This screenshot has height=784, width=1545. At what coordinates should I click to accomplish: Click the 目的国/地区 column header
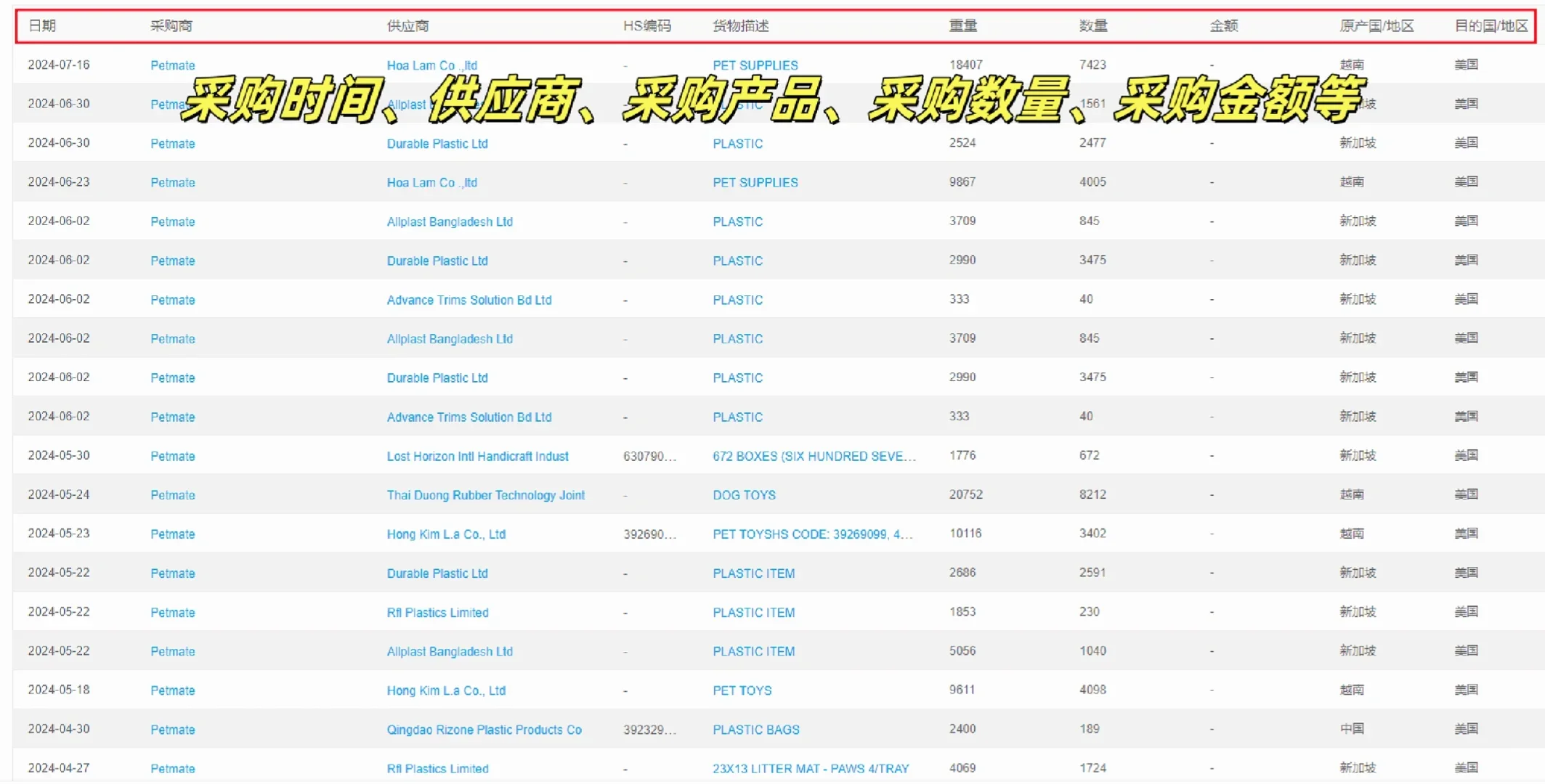click(1491, 26)
